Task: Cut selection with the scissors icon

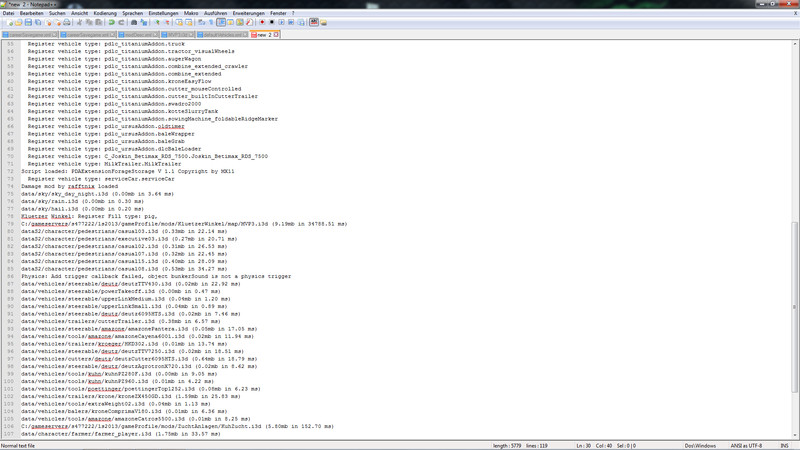Action: click(x=80, y=22)
